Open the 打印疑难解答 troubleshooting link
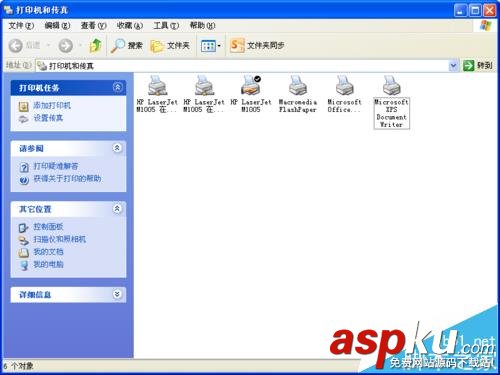500x375 pixels. (56, 166)
